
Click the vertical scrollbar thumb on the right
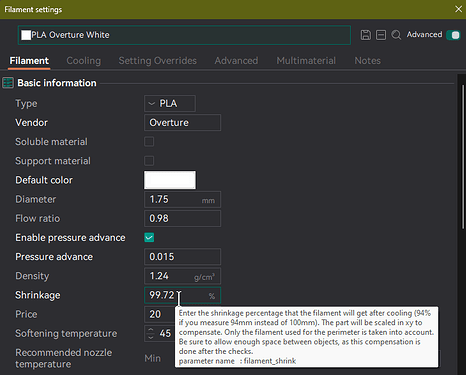(463, 157)
